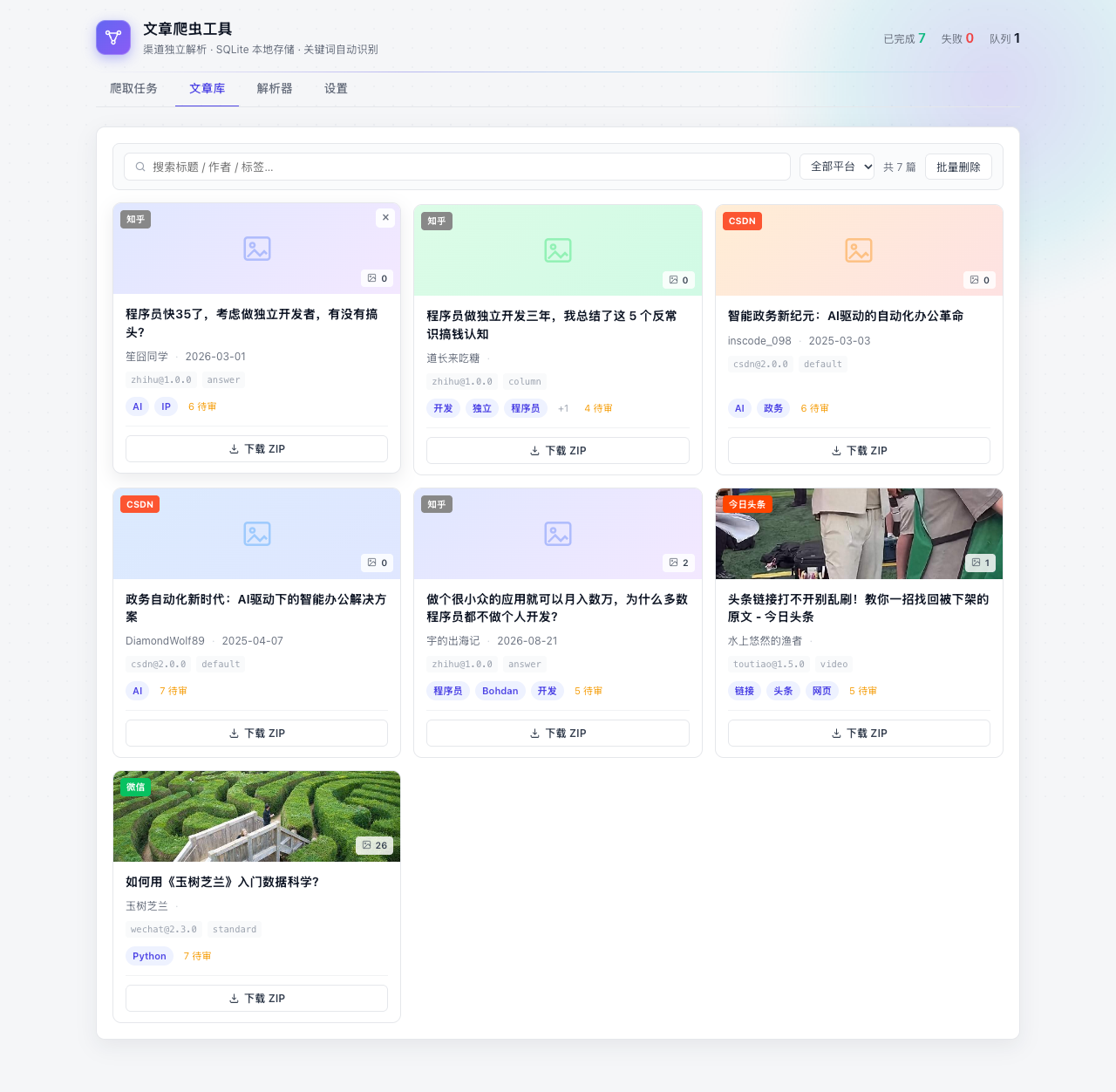Click the 网页 tag on 今日头条 card

tap(822, 691)
